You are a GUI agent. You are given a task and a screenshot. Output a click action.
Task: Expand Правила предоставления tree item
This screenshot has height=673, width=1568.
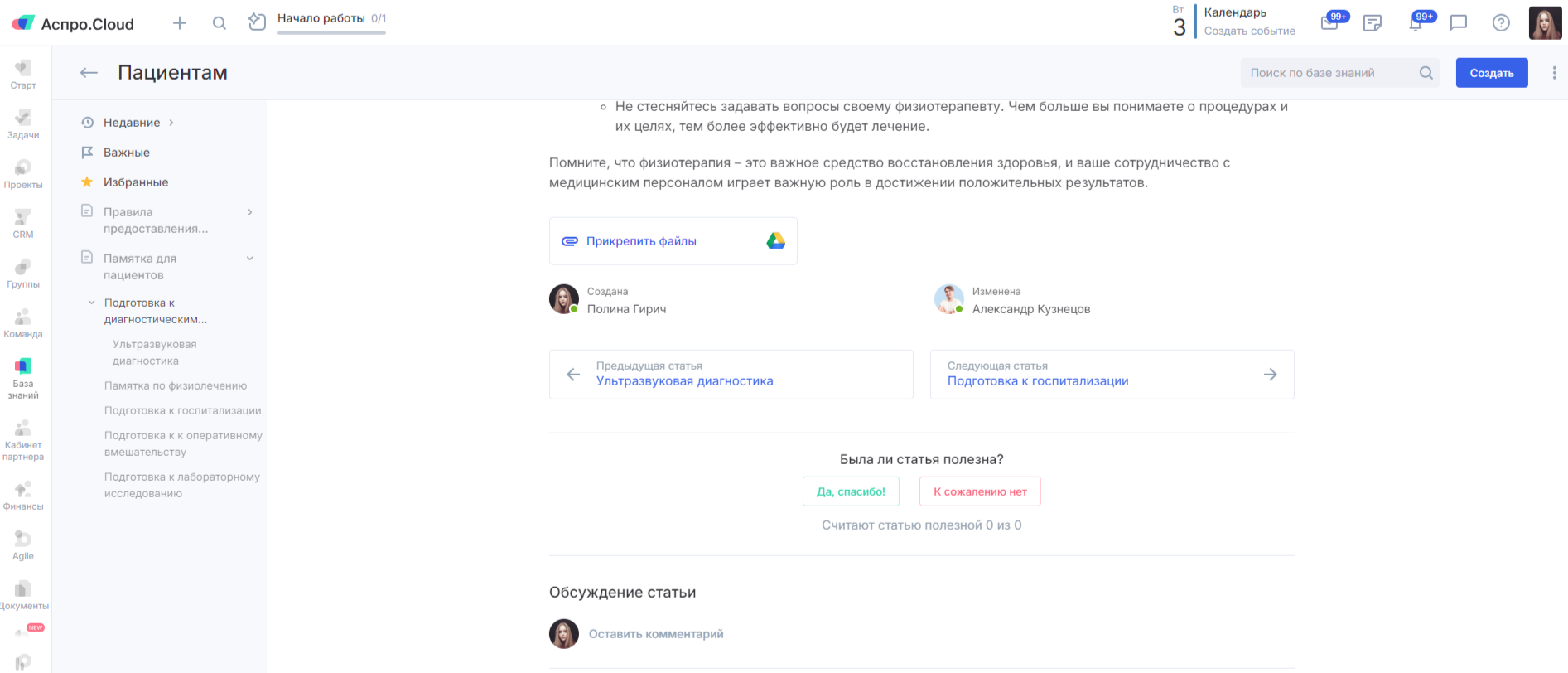coord(249,212)
